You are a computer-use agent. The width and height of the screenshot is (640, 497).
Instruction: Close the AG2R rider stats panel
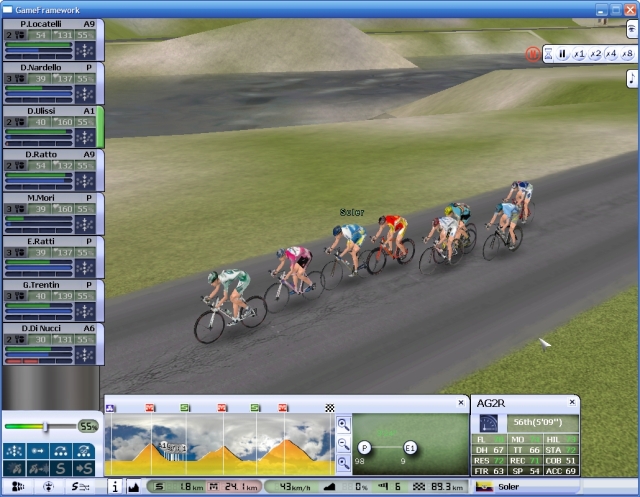point(574,402)
